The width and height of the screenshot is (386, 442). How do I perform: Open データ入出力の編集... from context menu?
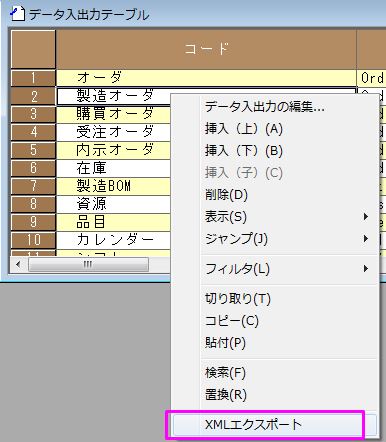tap(274, 107)
